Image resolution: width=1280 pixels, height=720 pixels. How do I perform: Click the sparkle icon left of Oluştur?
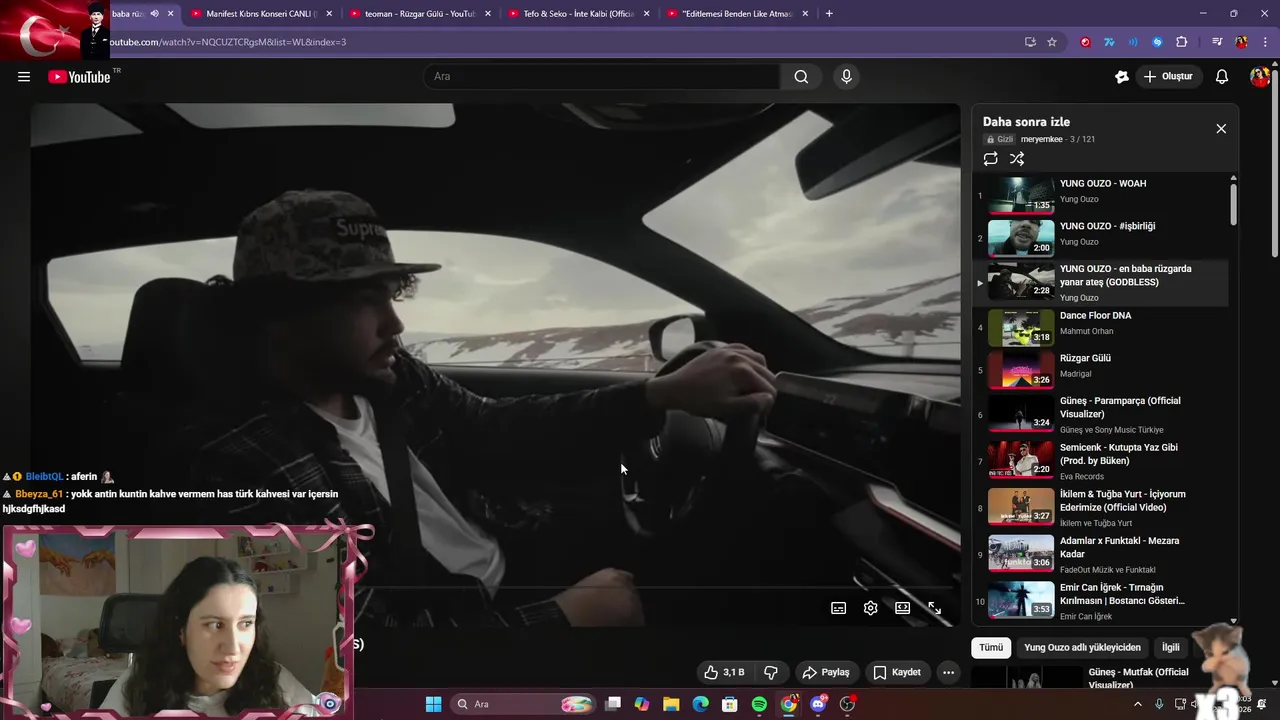[x=1122, y=77]
